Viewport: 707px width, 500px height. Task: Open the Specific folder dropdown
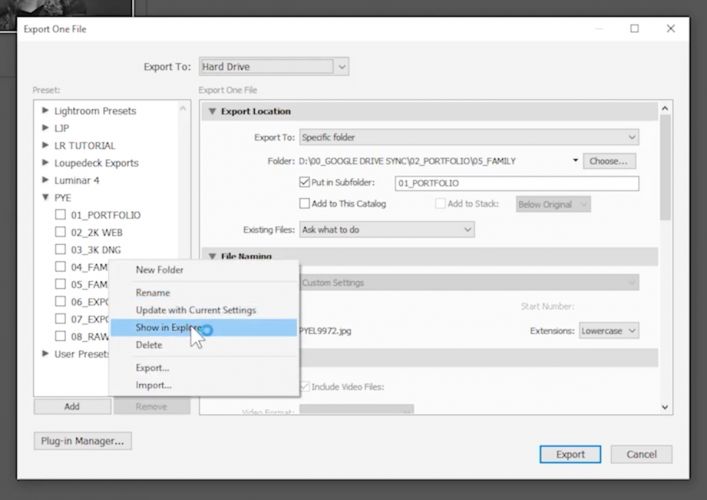click(469, 137)
